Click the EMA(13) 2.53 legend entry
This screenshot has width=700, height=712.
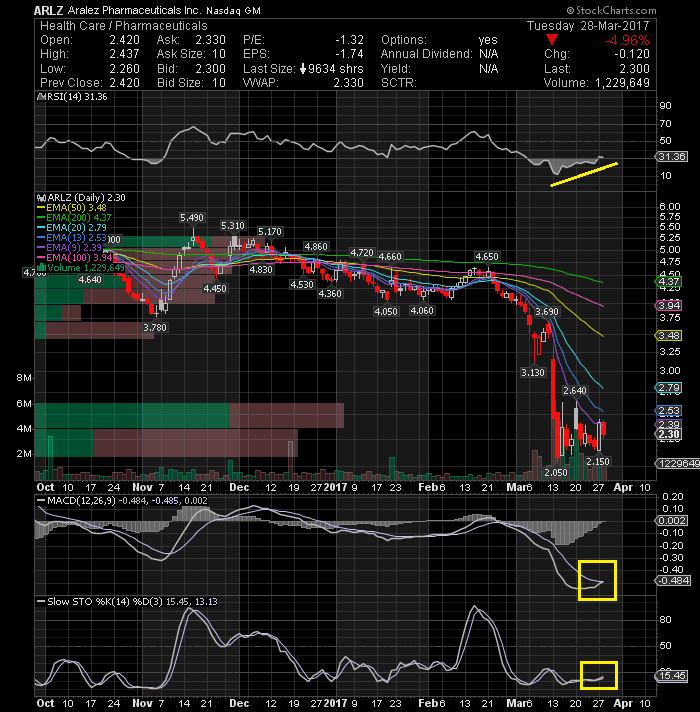(x=72, y=237)
